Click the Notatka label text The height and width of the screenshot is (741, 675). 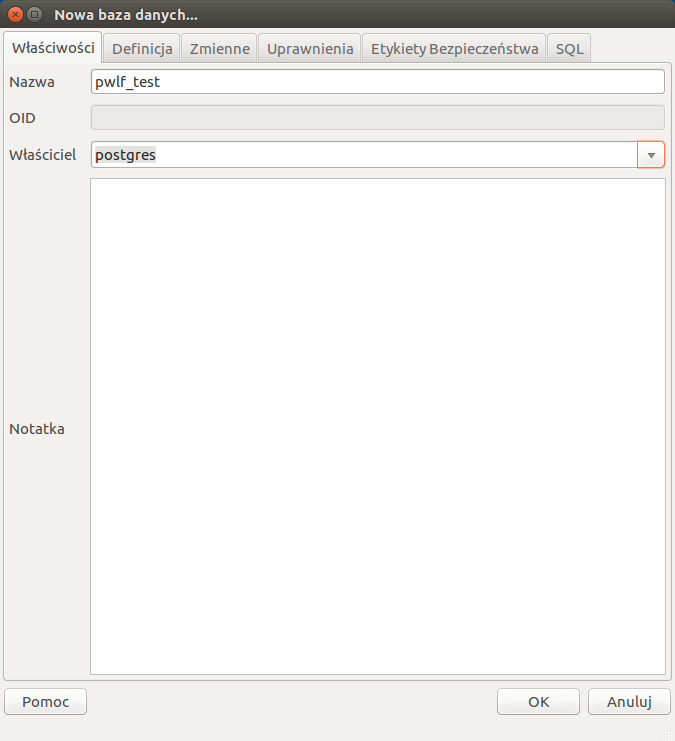pyautogui.click(x=37, y=429)
